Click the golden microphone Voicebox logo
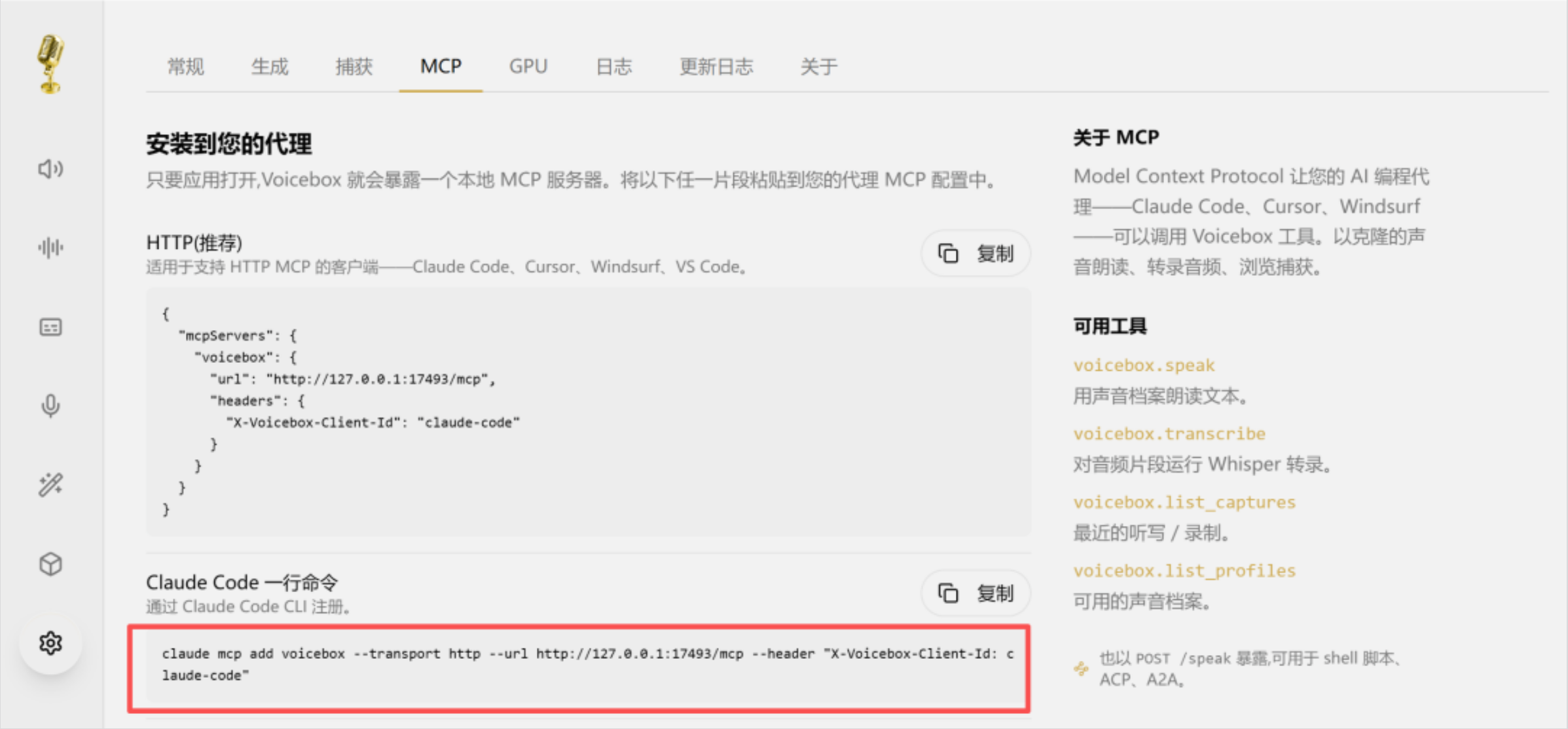The height and width of the screenshot is (729, 1568). pyautogui.click(x=50, y=64)
